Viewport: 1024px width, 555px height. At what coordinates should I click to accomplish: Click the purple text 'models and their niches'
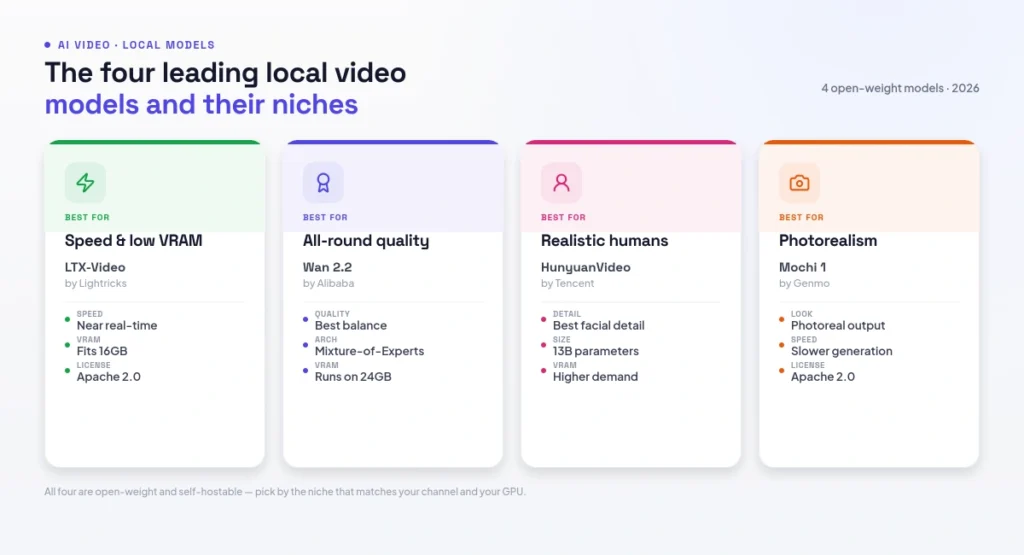click(x=201, y=104)
